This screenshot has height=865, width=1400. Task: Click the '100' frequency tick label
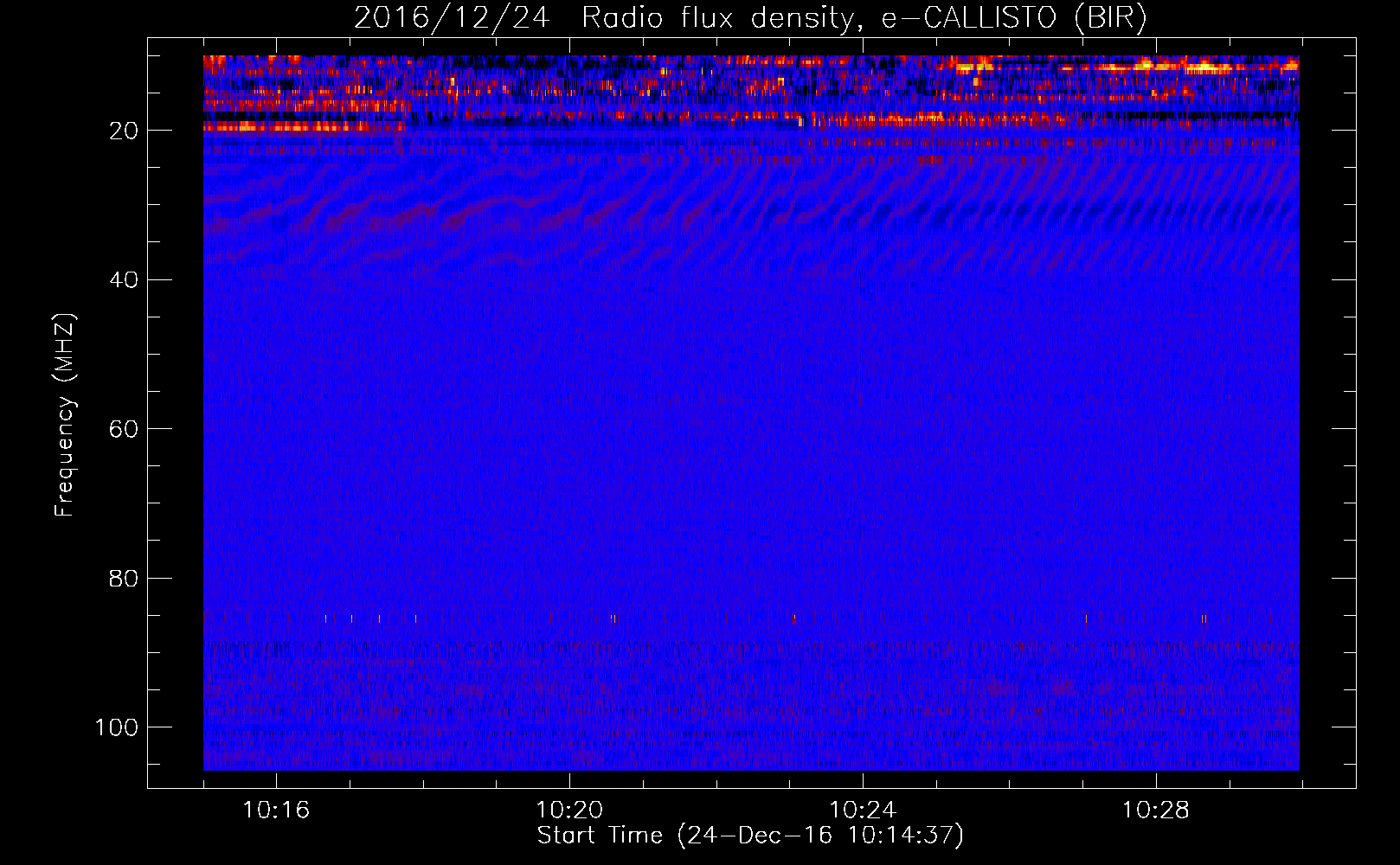pos(117,727)
